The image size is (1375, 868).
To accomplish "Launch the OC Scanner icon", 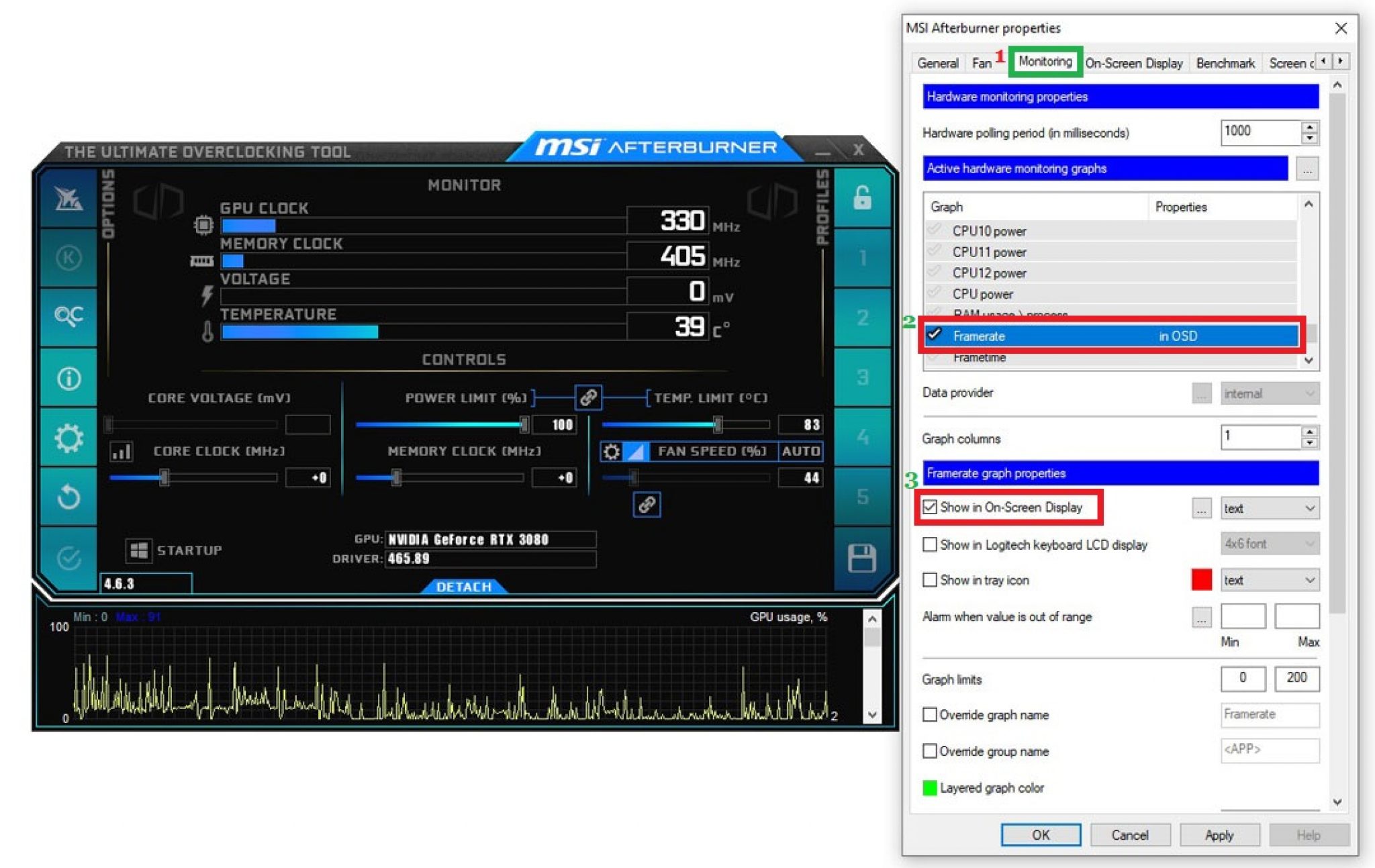I will (68, 316).
